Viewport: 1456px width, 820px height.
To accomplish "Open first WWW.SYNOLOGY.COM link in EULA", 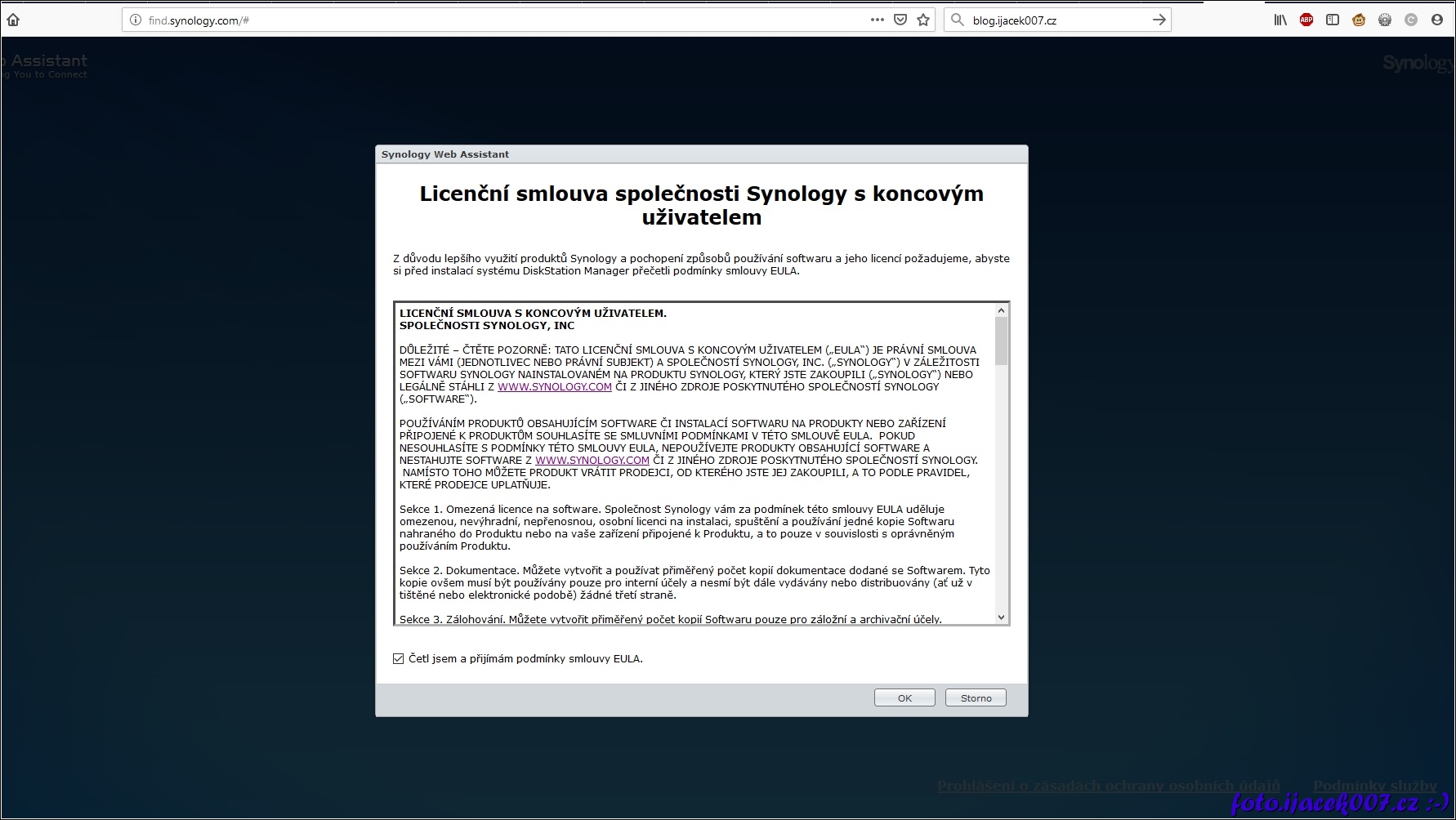I will coord(554,387).
